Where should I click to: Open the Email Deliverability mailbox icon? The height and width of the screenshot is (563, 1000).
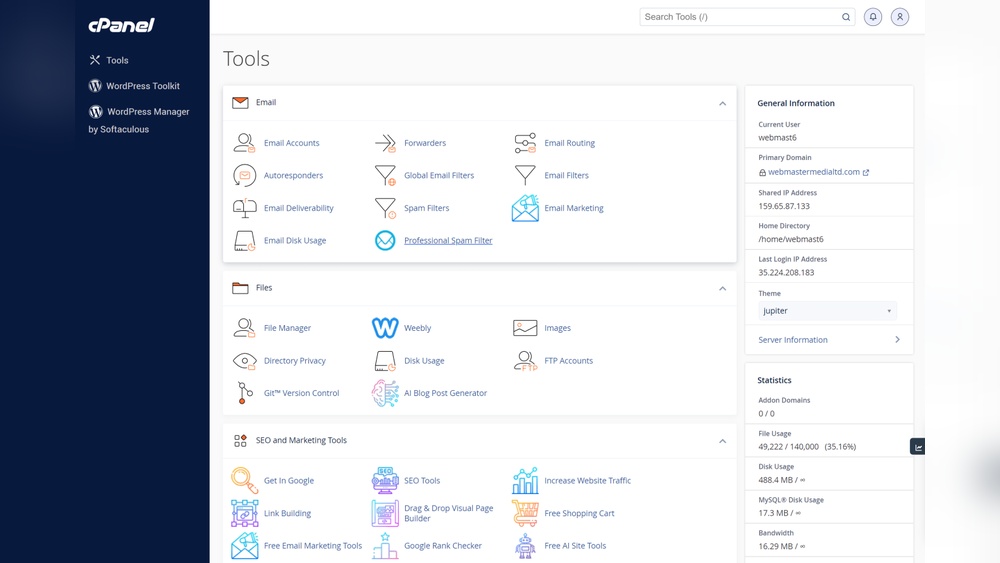pos(244,208)
